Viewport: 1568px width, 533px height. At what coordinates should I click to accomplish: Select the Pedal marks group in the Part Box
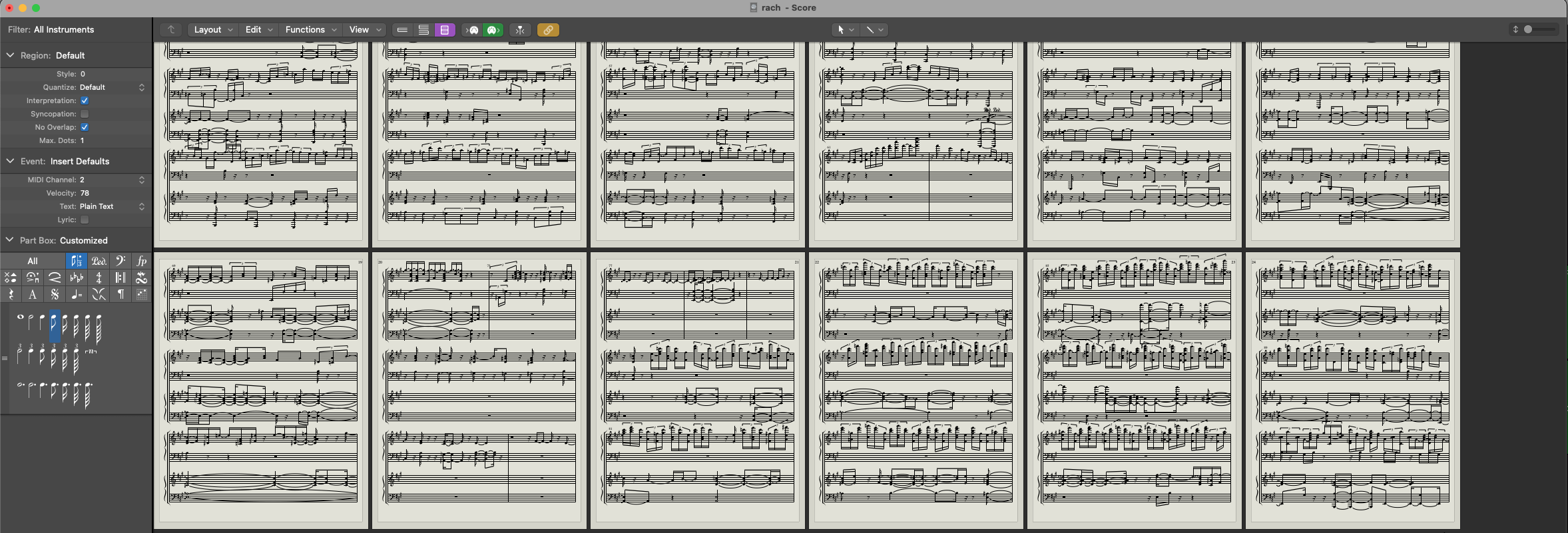99,261
